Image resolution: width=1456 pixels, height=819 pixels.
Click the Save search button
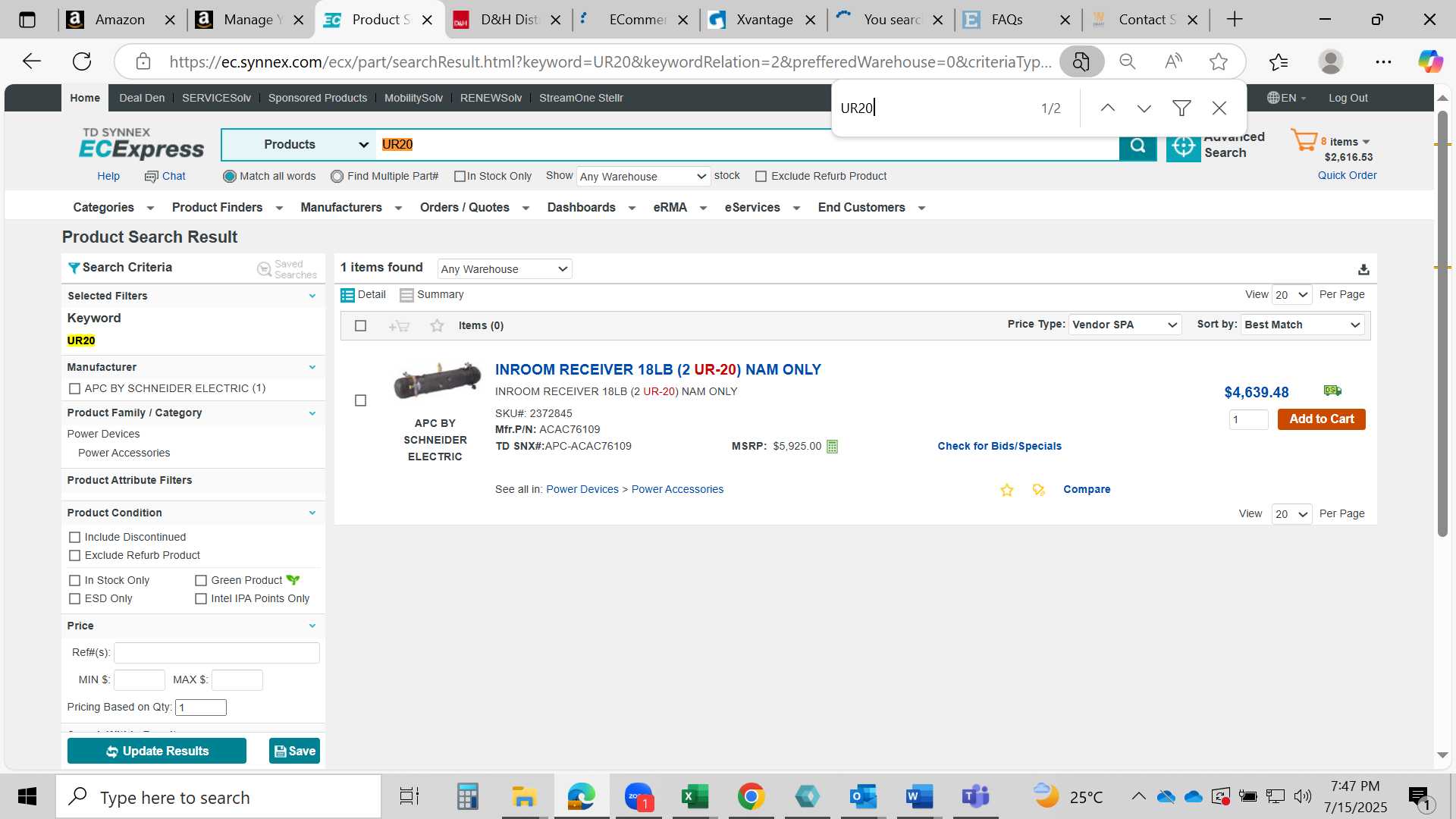[294, 752]
